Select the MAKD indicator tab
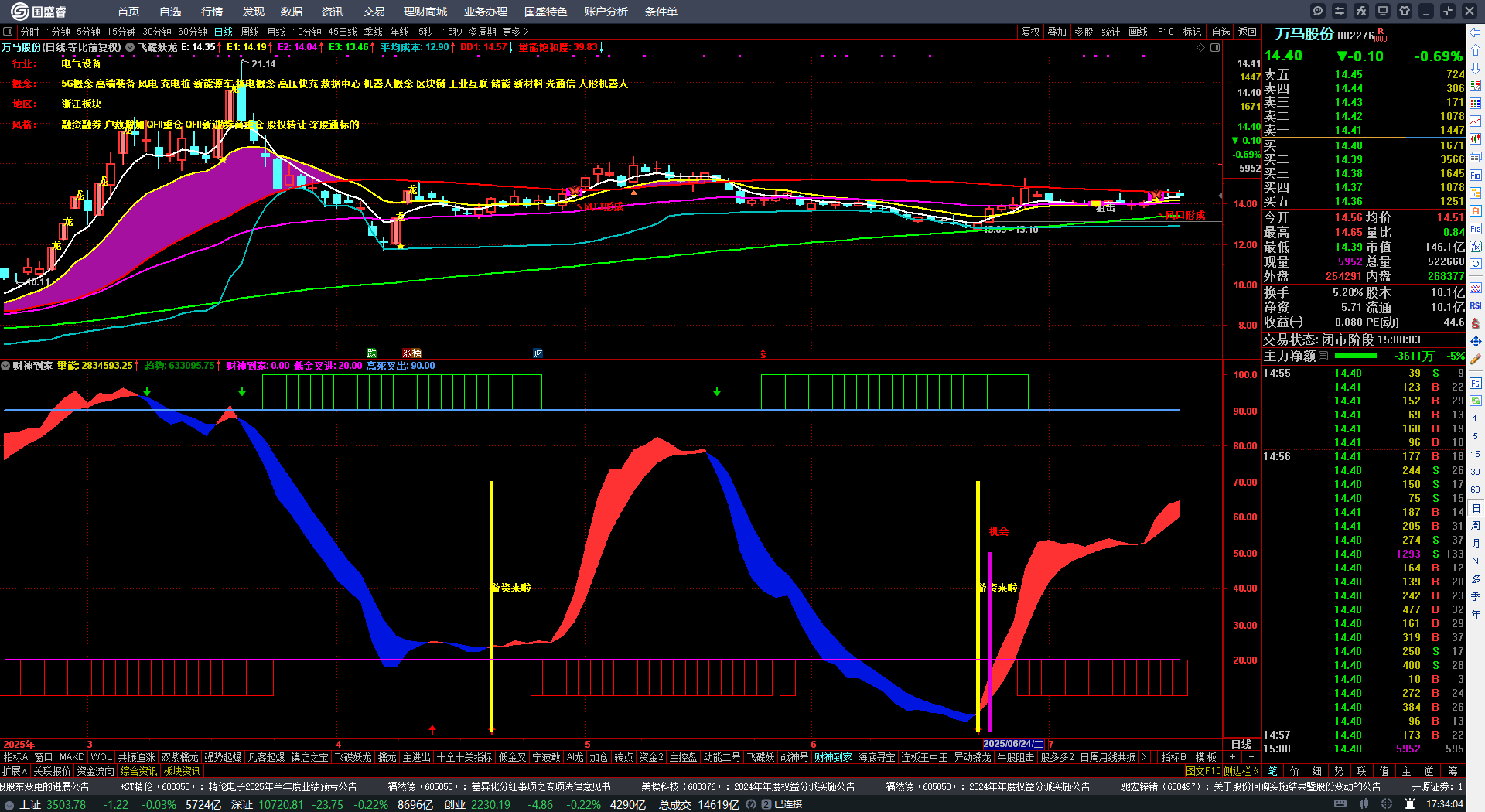Viewport: 1485px width, 812px height. (x=72, y=757)
